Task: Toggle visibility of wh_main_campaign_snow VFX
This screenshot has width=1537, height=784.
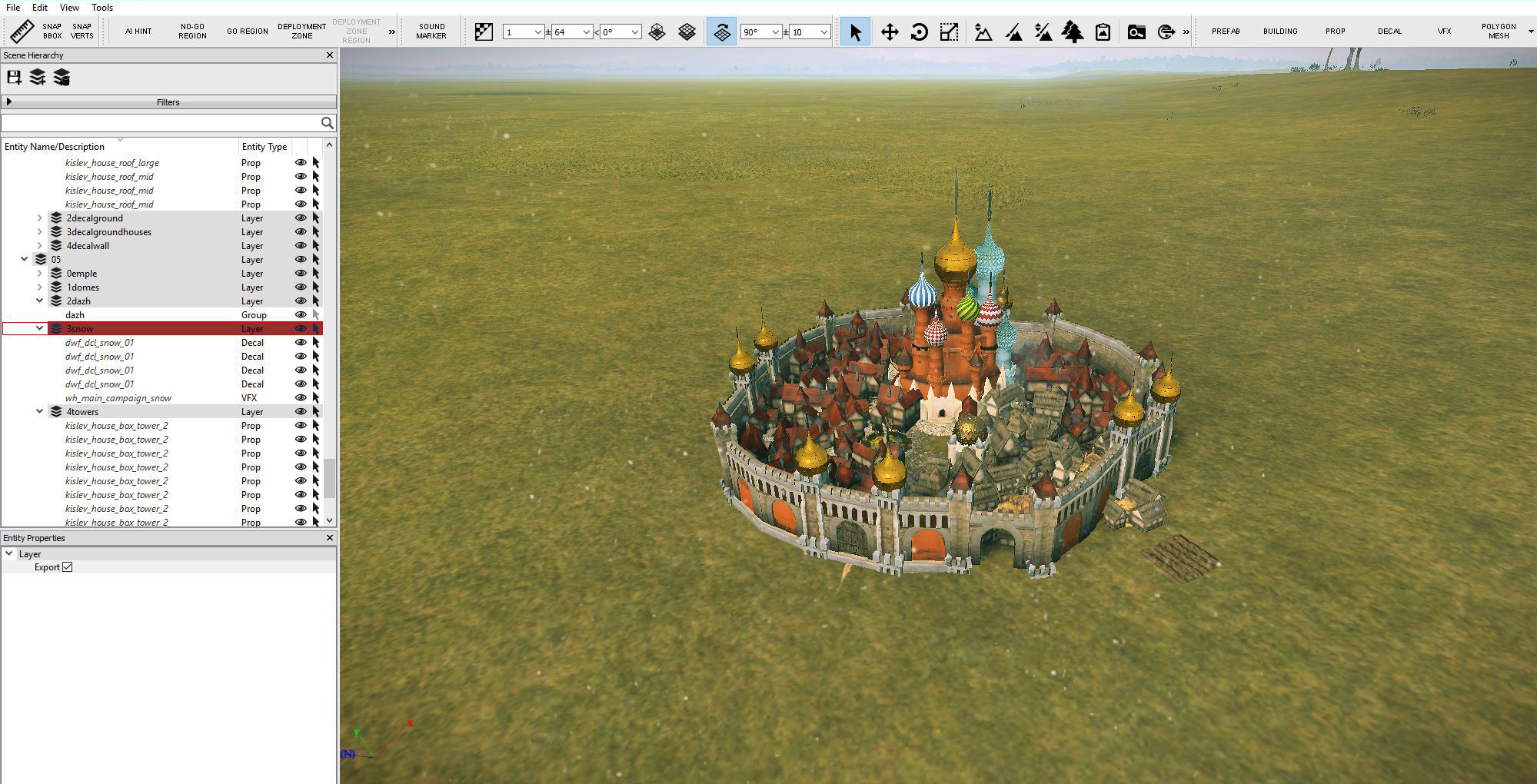Action: [301, 398]
